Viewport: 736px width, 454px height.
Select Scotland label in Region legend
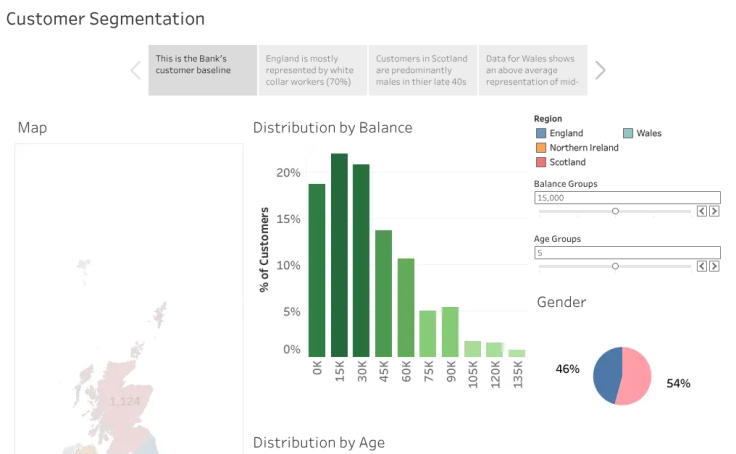point(567,162)
